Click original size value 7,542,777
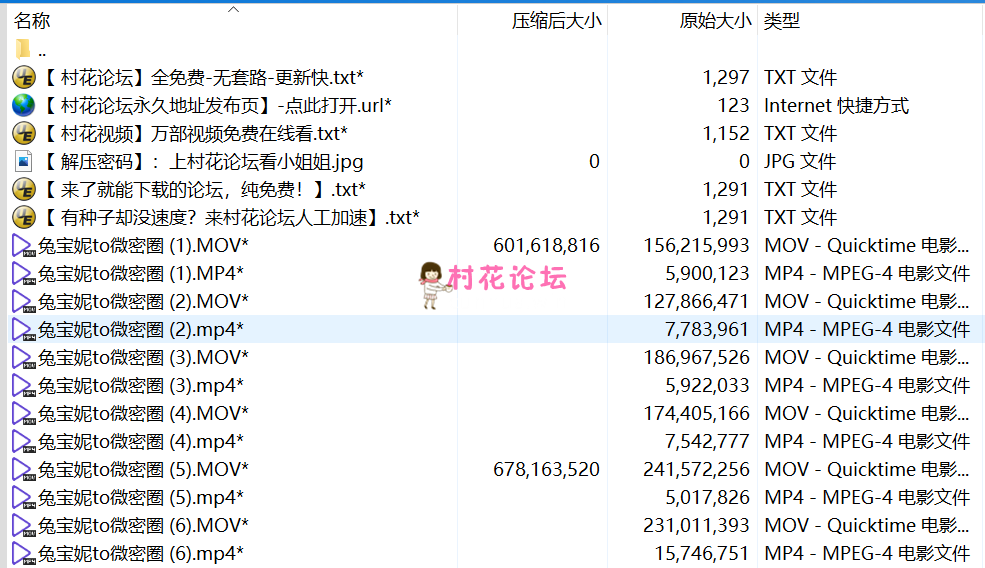This screenshot has width=985, height=568. pos(707,441)
